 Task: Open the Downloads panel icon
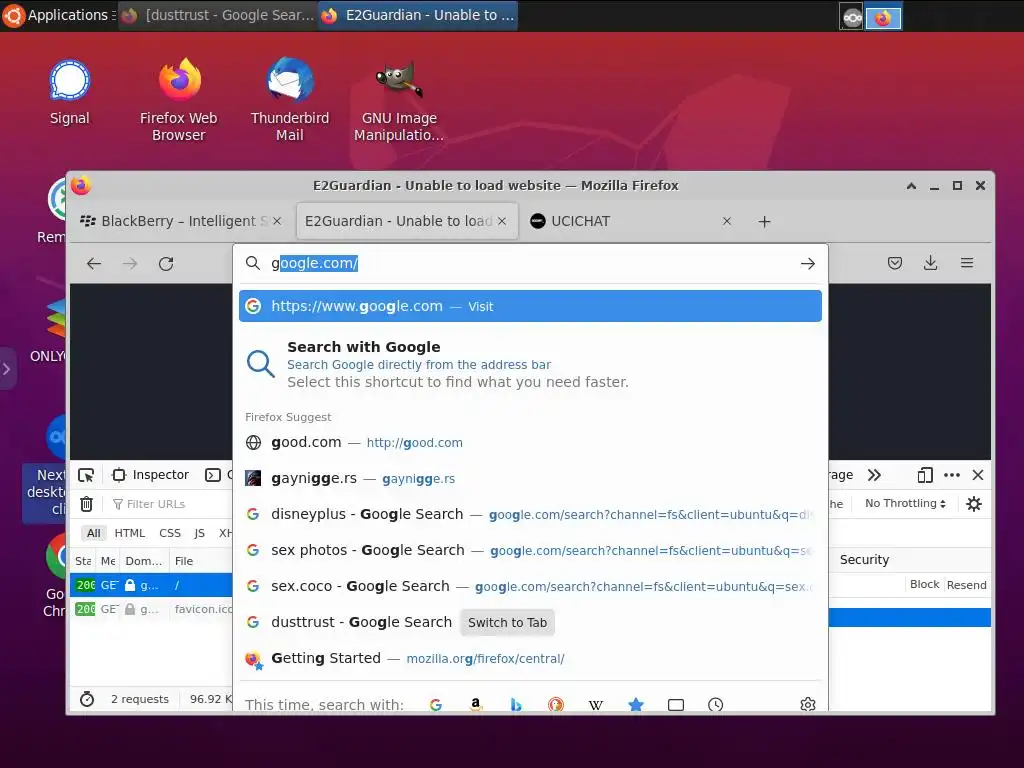[x=931, y=263]
